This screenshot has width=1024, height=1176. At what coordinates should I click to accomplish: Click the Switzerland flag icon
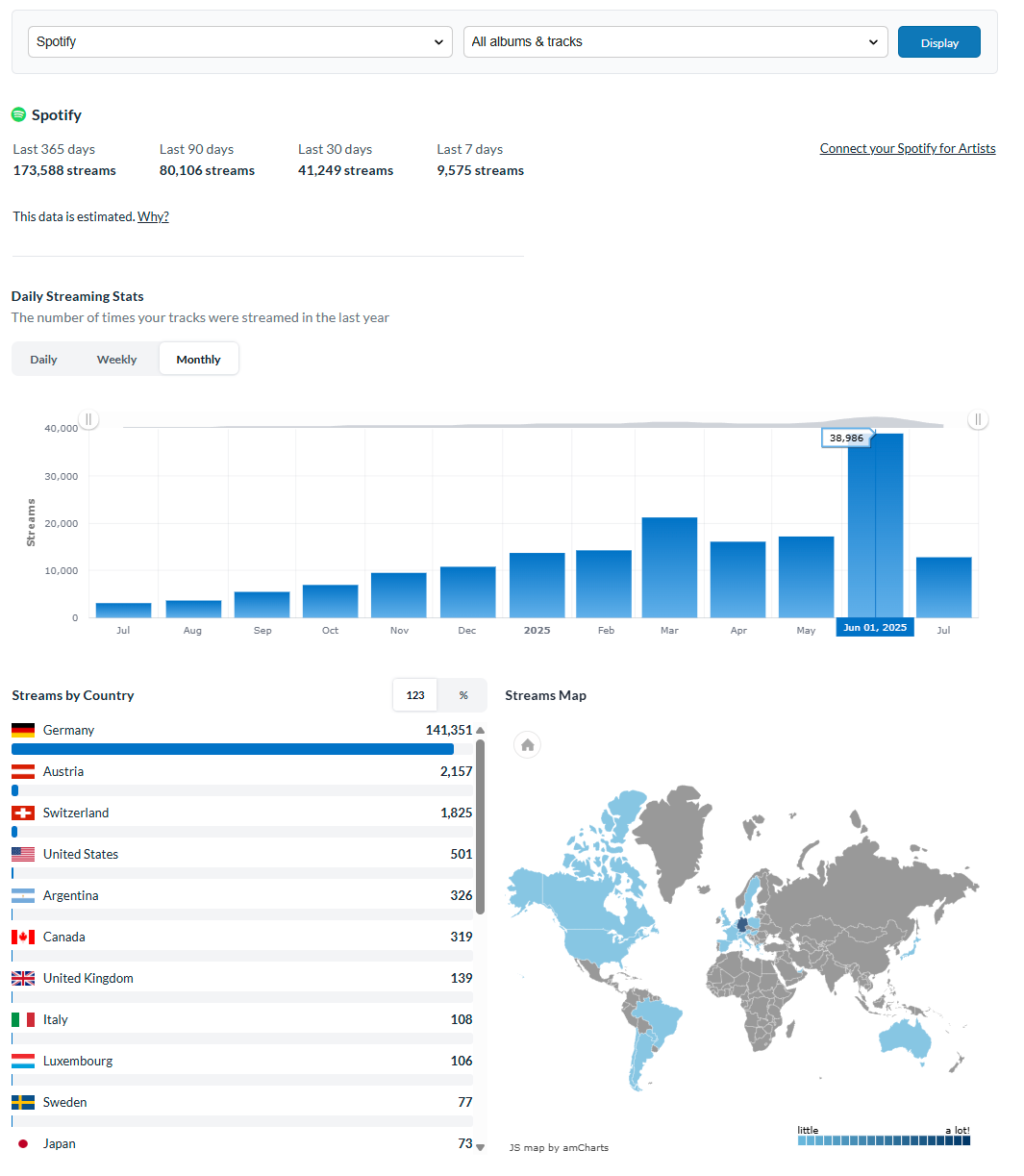point(23,813)
